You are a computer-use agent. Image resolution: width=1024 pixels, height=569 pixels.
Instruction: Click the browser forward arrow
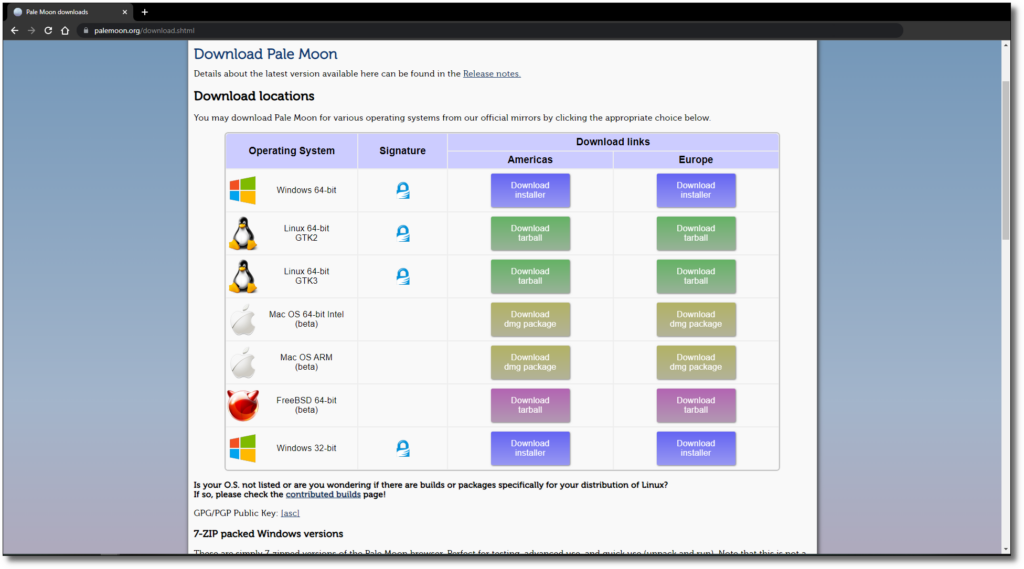pos(31,31)
